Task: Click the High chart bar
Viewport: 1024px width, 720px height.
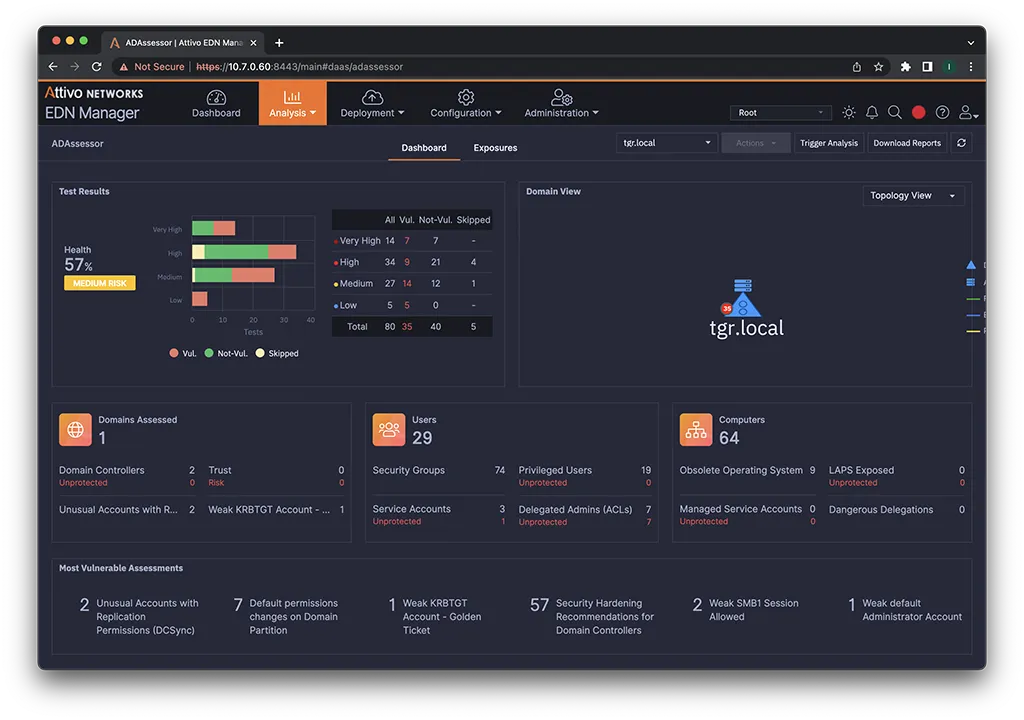Action: tap(244, 252)
